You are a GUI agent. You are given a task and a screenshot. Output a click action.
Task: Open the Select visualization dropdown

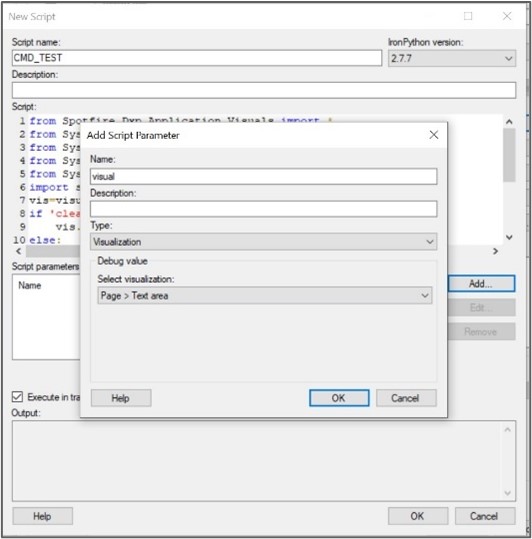pos(265,296)
